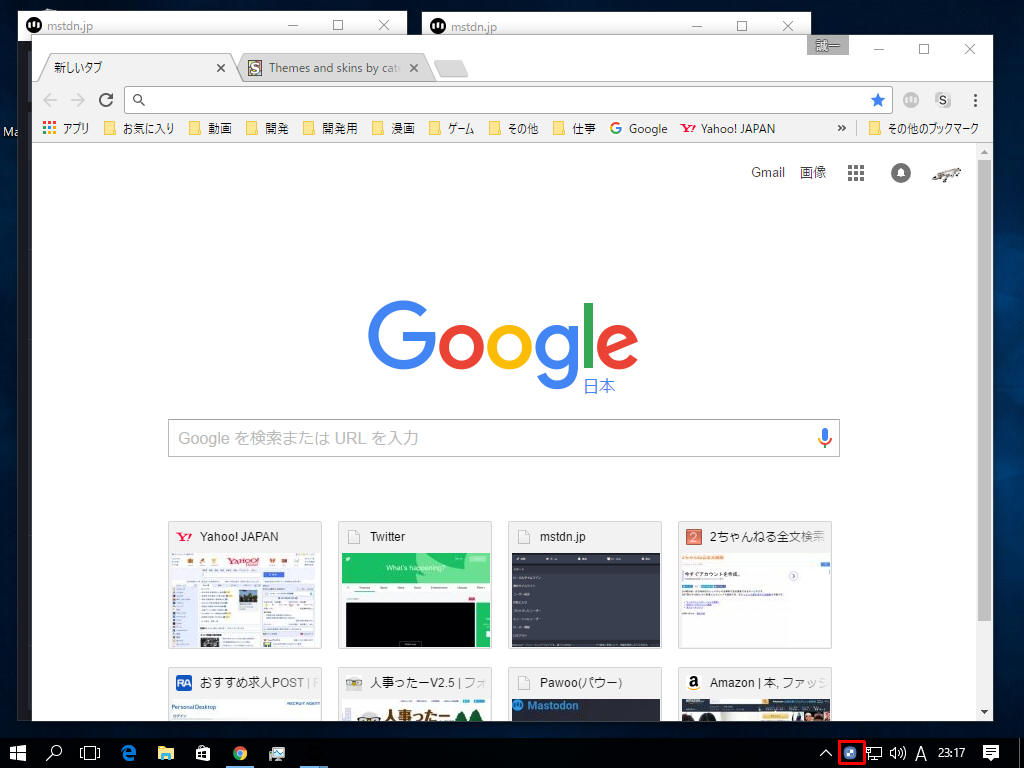Open the monitor app on taskbar
Viewport: 1024px width, 768px height.
[277, 753]
